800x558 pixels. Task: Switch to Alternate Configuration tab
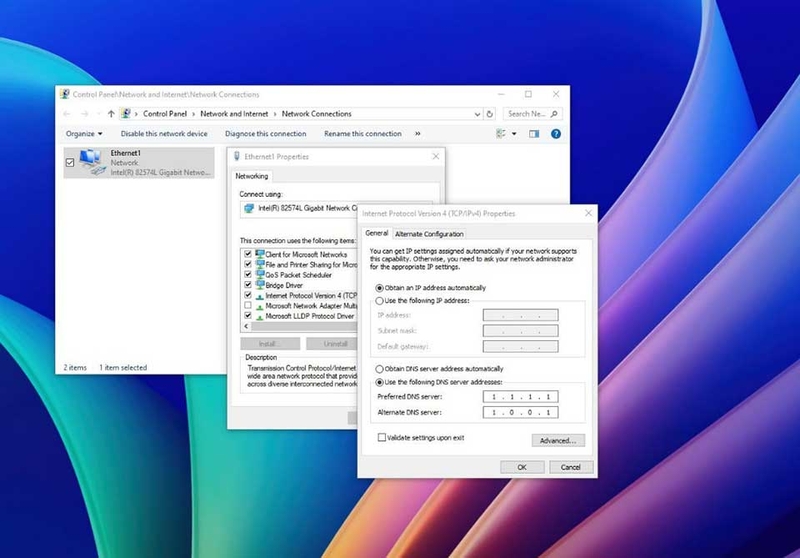point(429,234)
